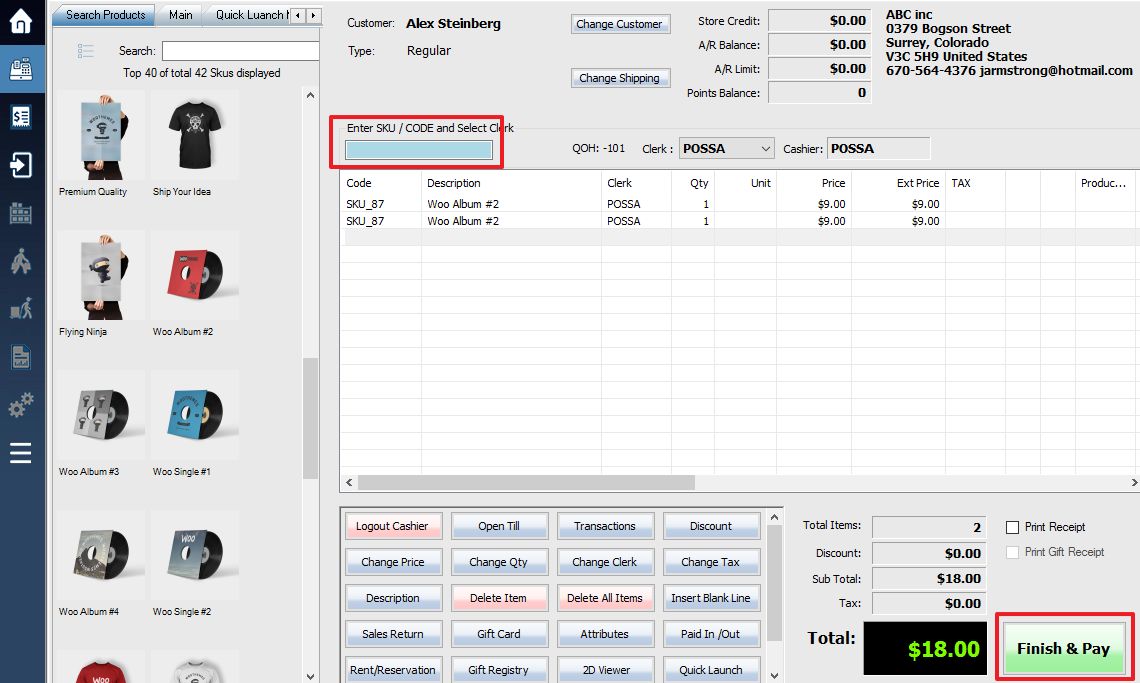1140x683 pixels.
Task: Click the Attributes button
Action: [605, 634]
